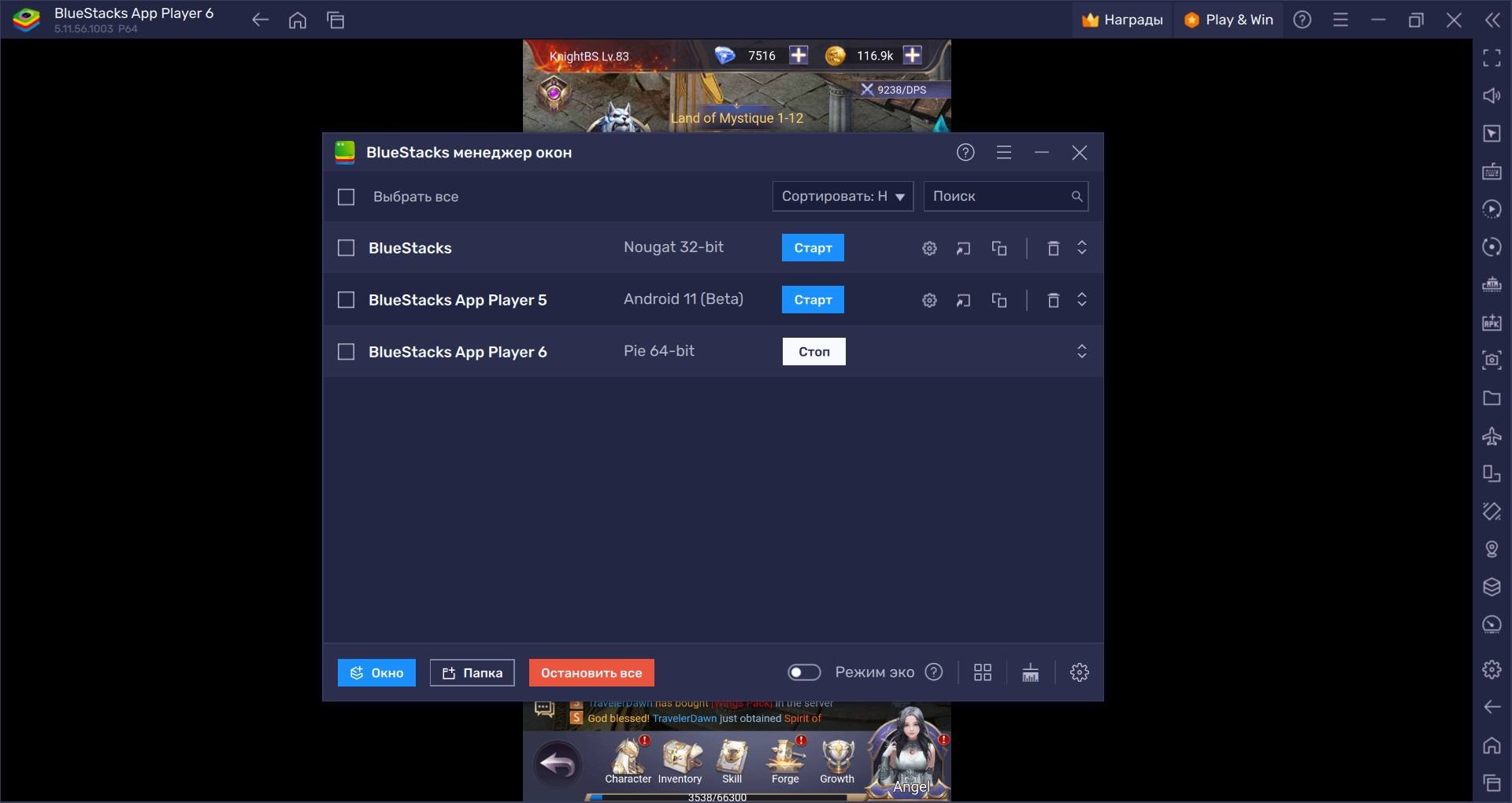Open top bar home button
The width and height of the screenshot is (1512, 803).
[x=298, y=20]
